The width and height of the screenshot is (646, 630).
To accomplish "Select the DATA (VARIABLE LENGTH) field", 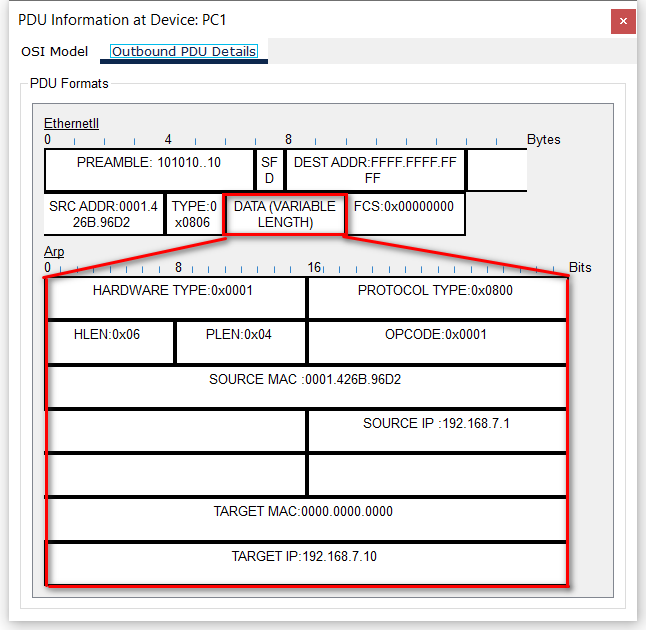I will [285, 214].
